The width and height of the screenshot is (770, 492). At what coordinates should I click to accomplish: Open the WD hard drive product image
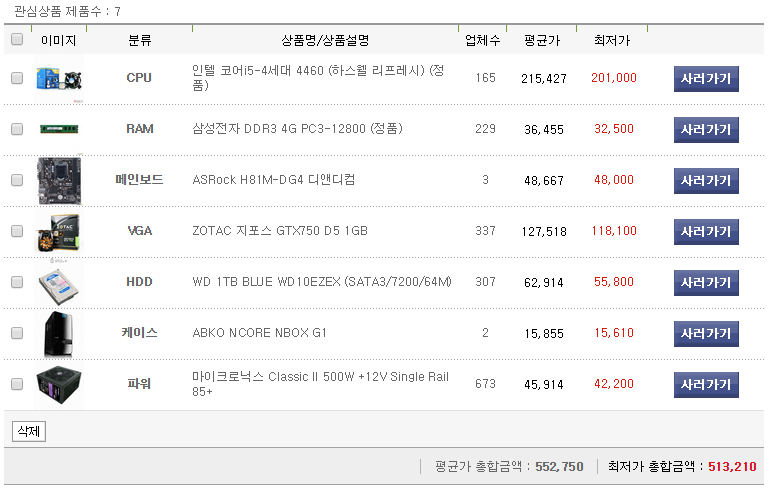58,282
